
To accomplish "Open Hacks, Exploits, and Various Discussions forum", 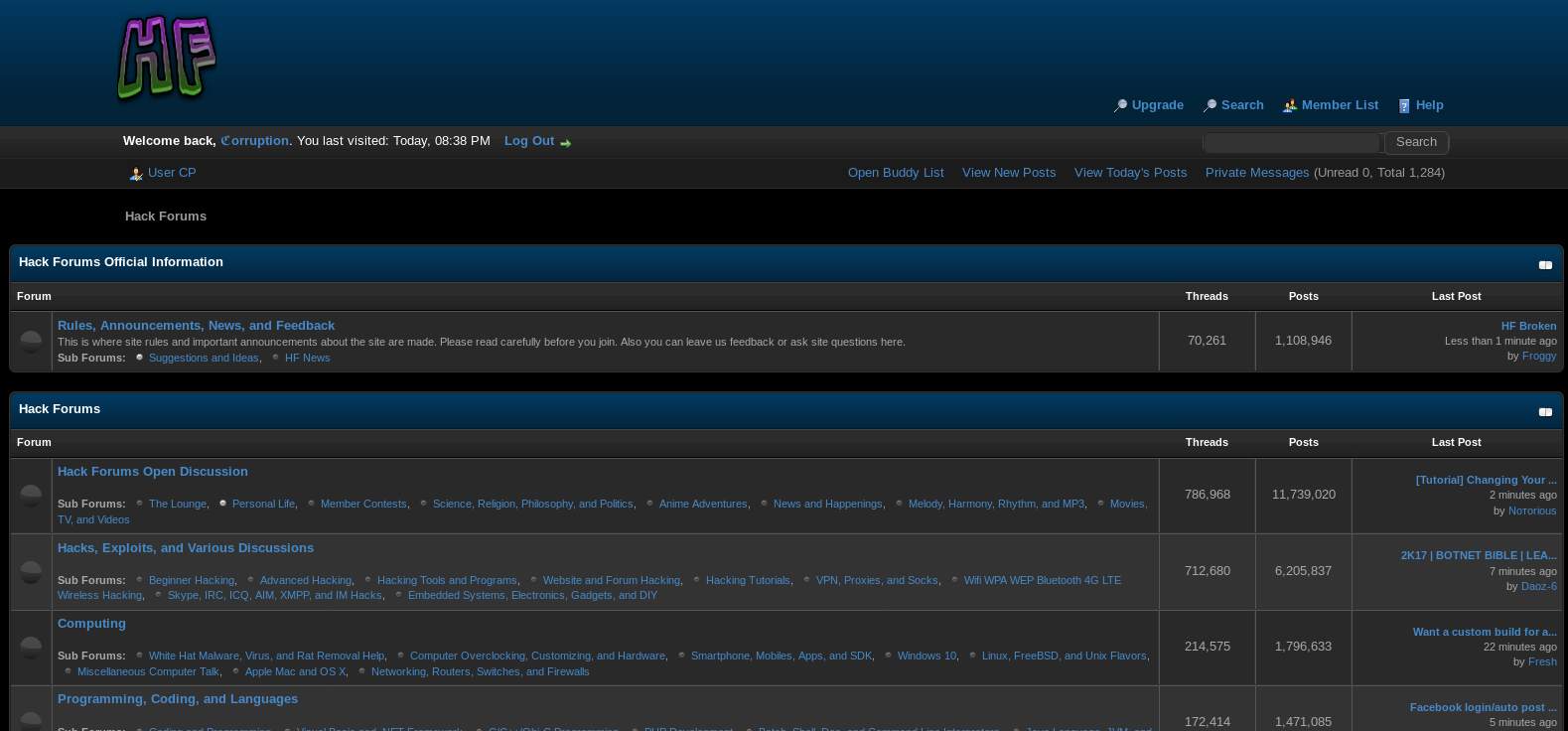I will click(x=186, y=548).
